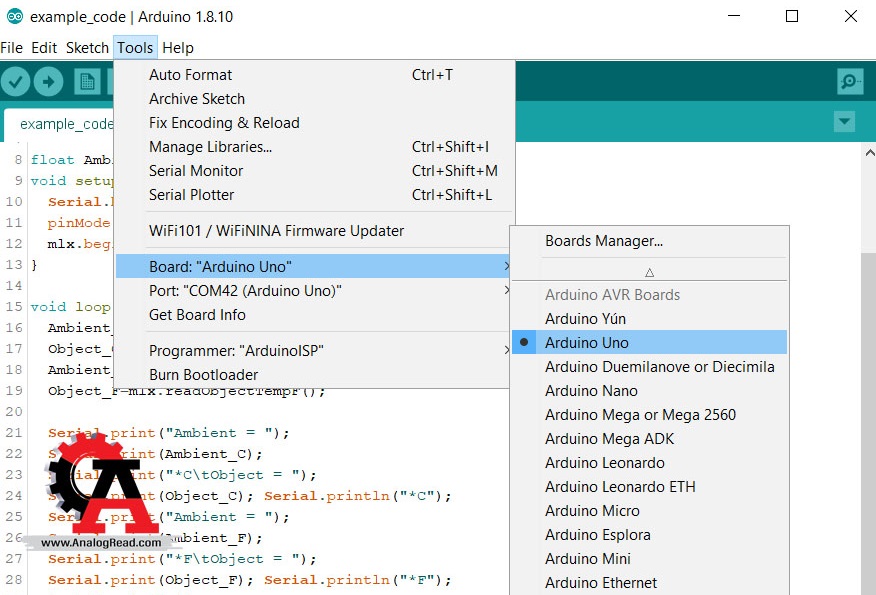Screen dimensions: 876x595
Task: Open the Help menu
Action: [178, 48]
